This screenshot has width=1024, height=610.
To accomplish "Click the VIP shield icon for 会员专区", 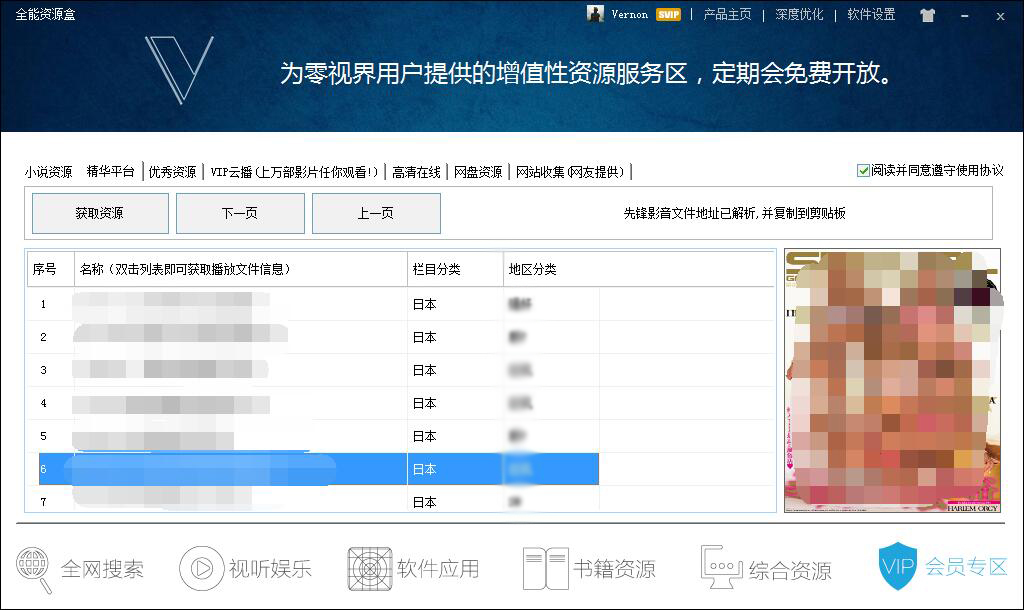I will (x=897, y=566).
